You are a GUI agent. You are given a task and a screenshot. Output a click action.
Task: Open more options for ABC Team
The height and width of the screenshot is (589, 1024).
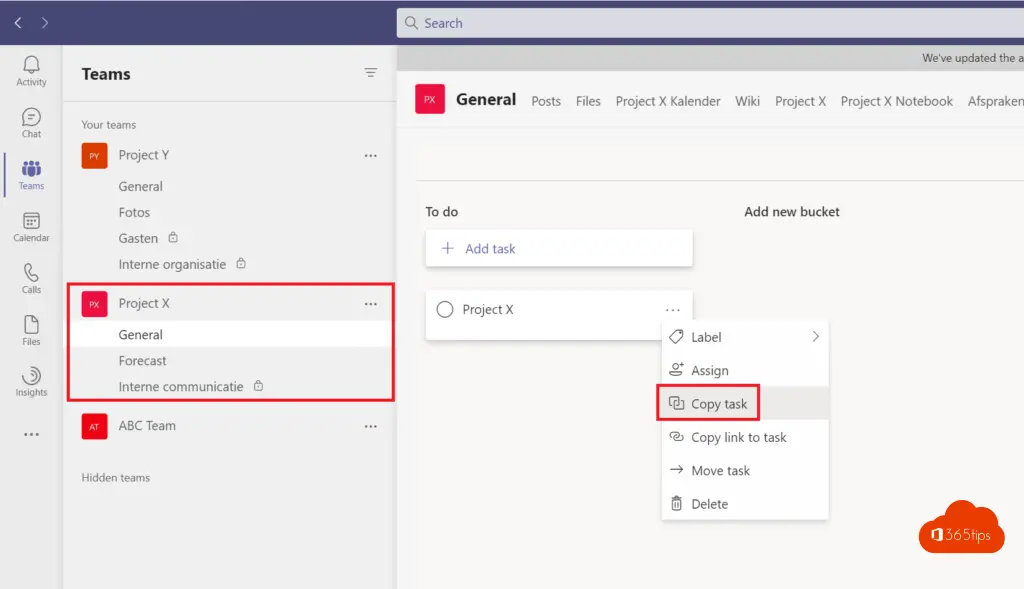click(371, 426)
